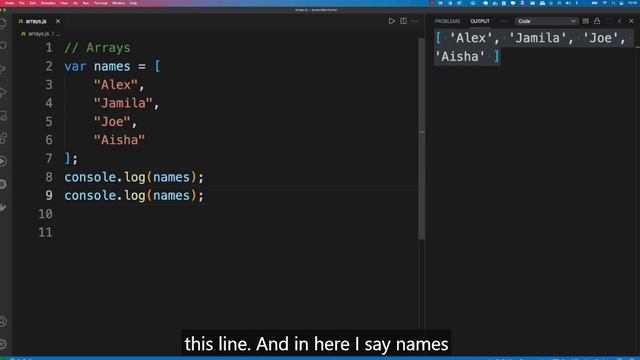Click the chat bubble icon in the activity bar
The width and height of the screenshot is (640, 360).
click(x=3, y=184)
